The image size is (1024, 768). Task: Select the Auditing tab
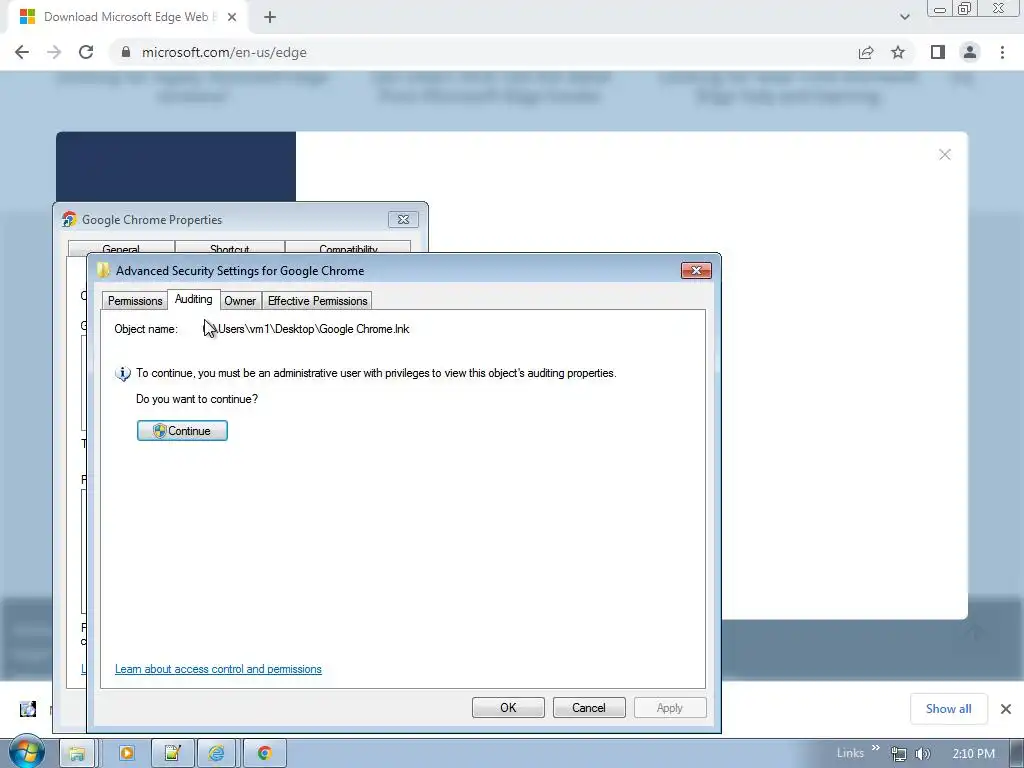pos(193,299)
